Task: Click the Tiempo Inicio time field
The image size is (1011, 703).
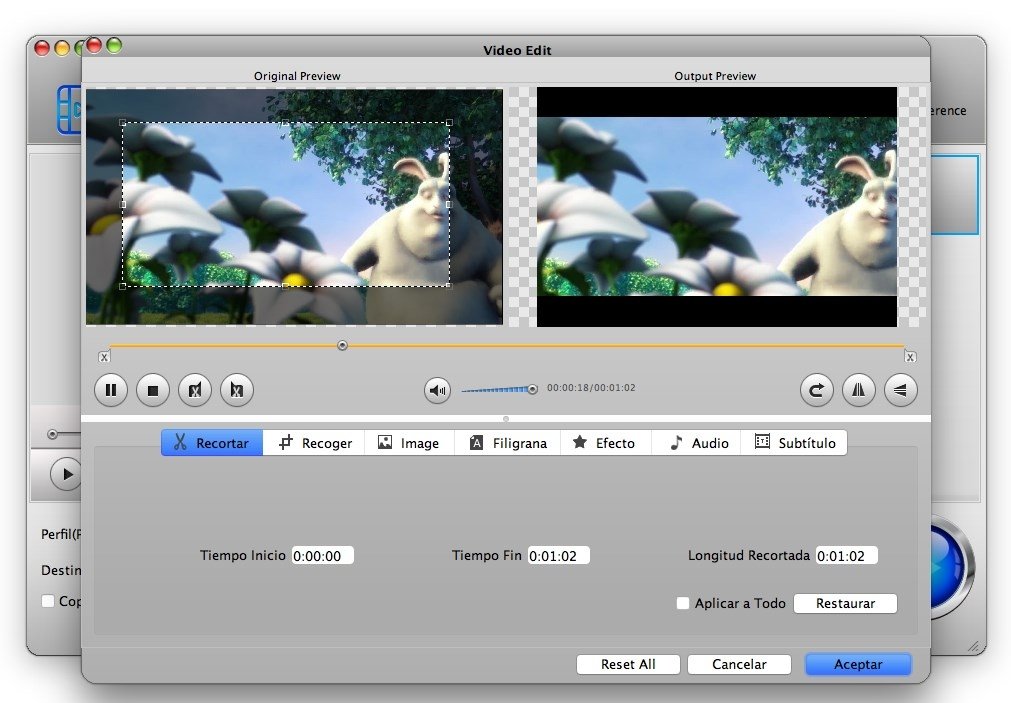Action: point(322,556)
